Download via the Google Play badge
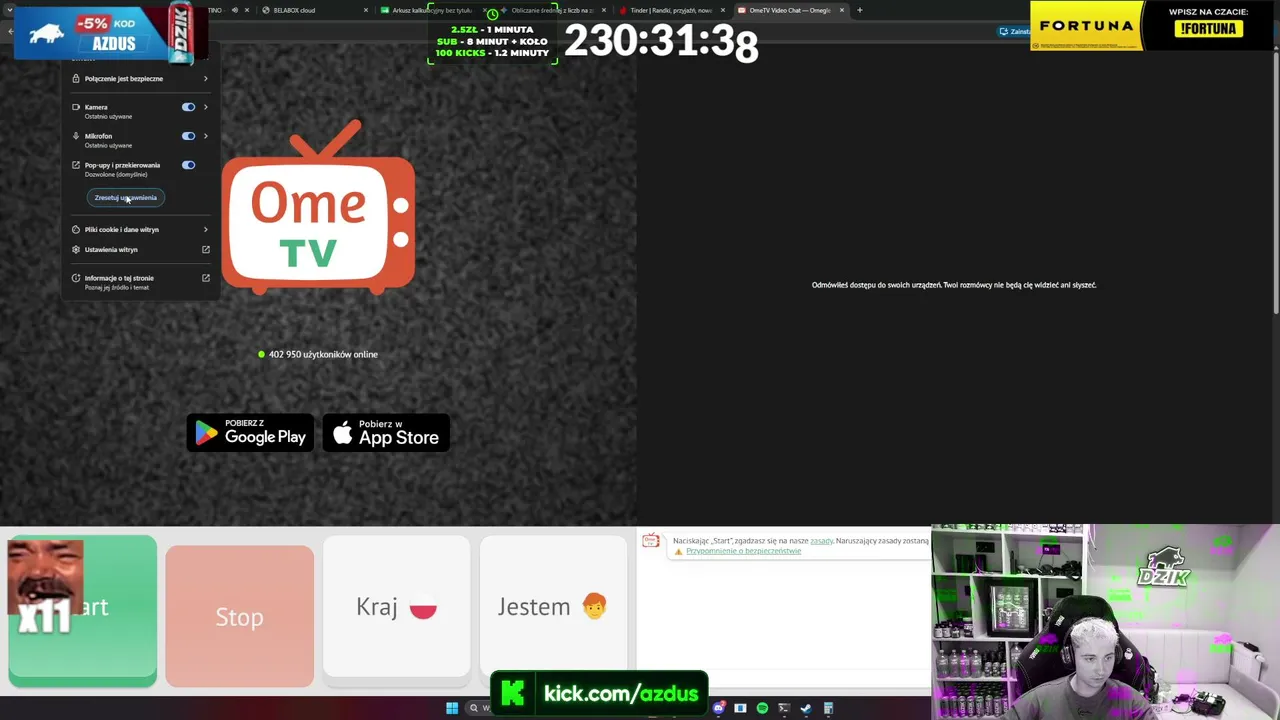Screen dimensions: 1280x720 pyautogui.click(x=251, y=433)
